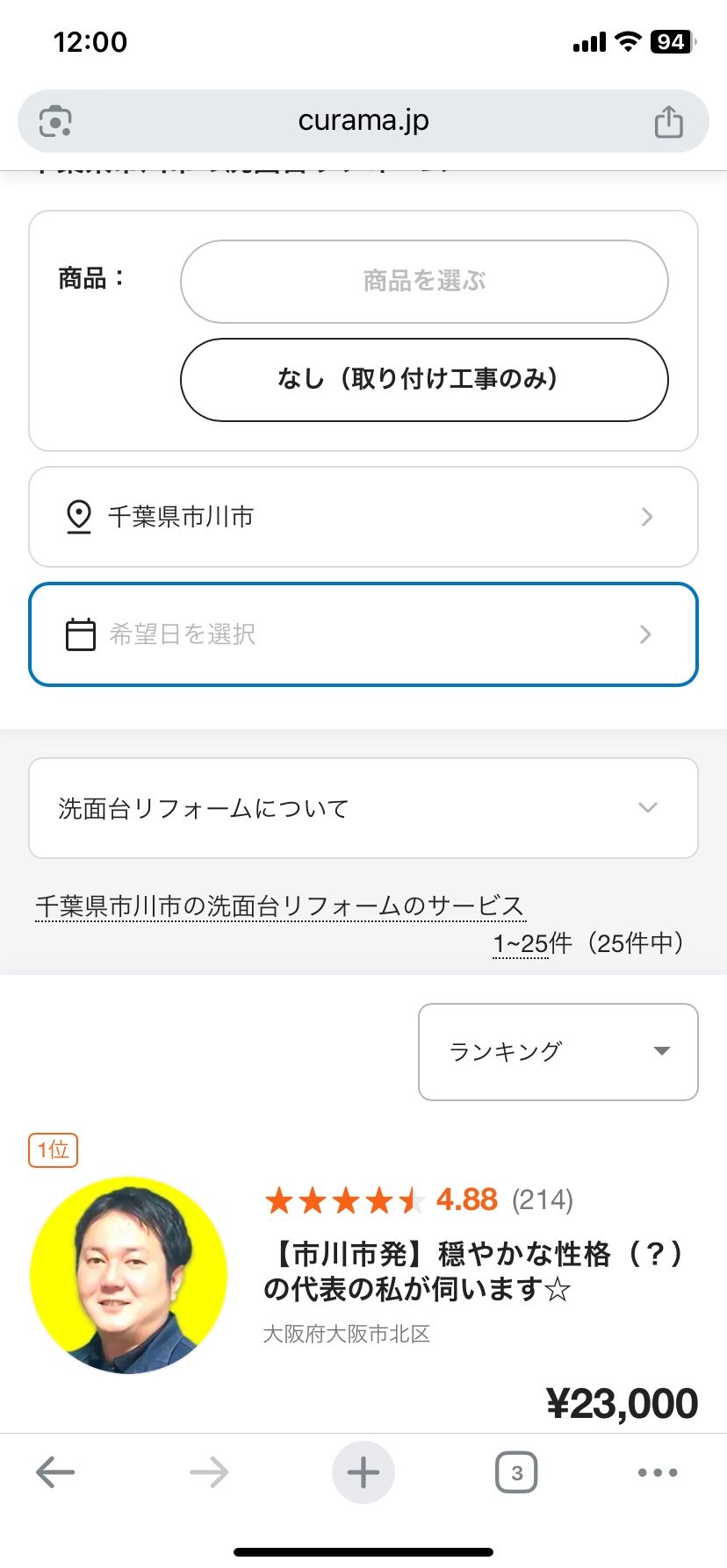Open 千葉県市川市 area selector

pos(363,517)
